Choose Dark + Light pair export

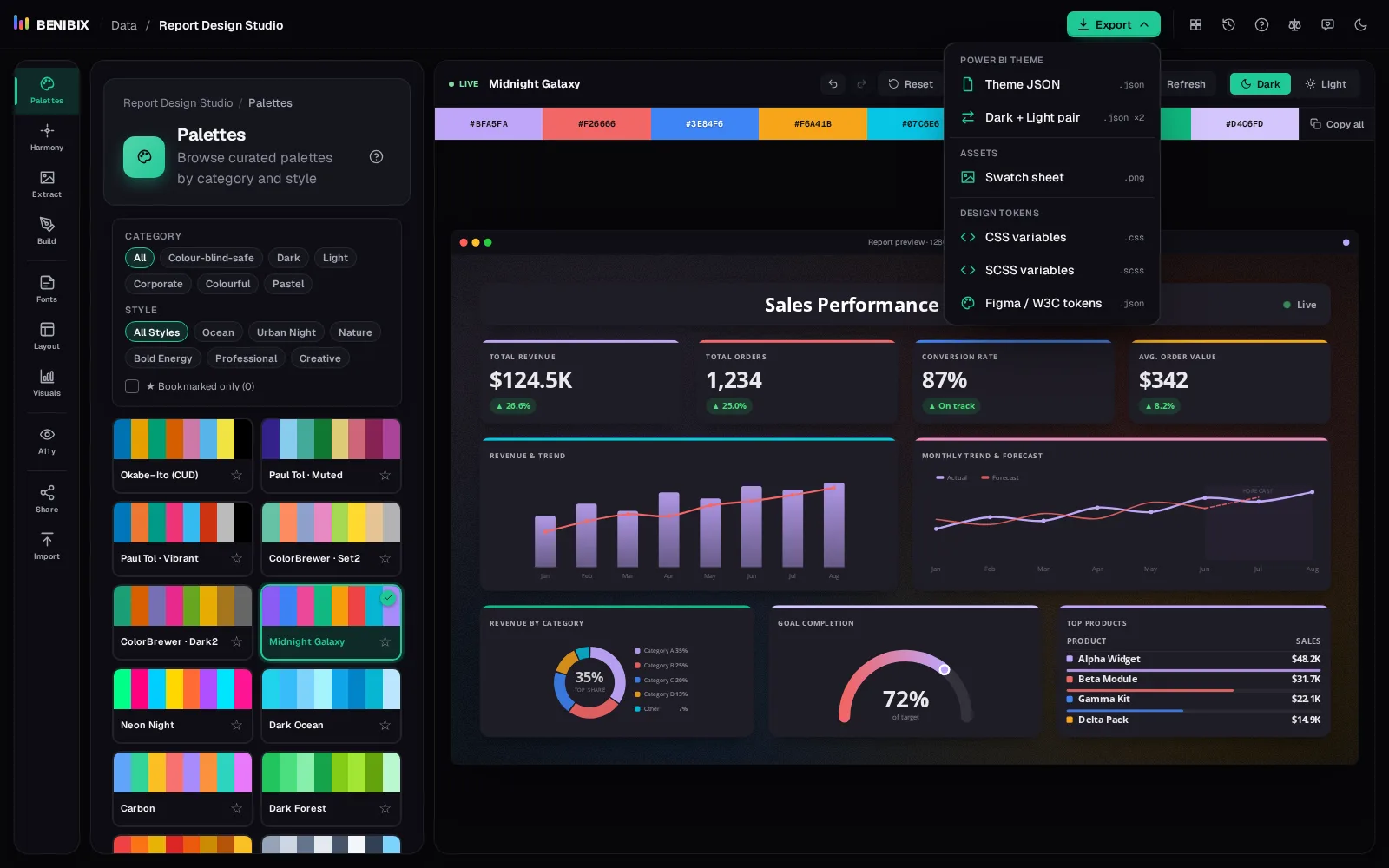click(x=1052, y=117)
